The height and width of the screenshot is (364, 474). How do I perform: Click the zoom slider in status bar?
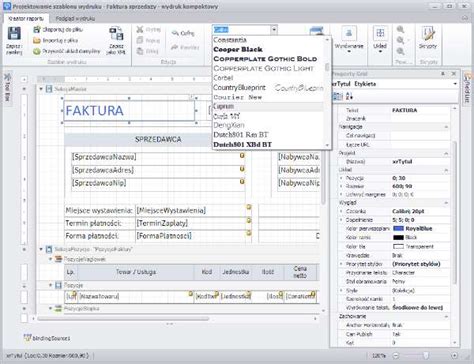coord(425,356)
